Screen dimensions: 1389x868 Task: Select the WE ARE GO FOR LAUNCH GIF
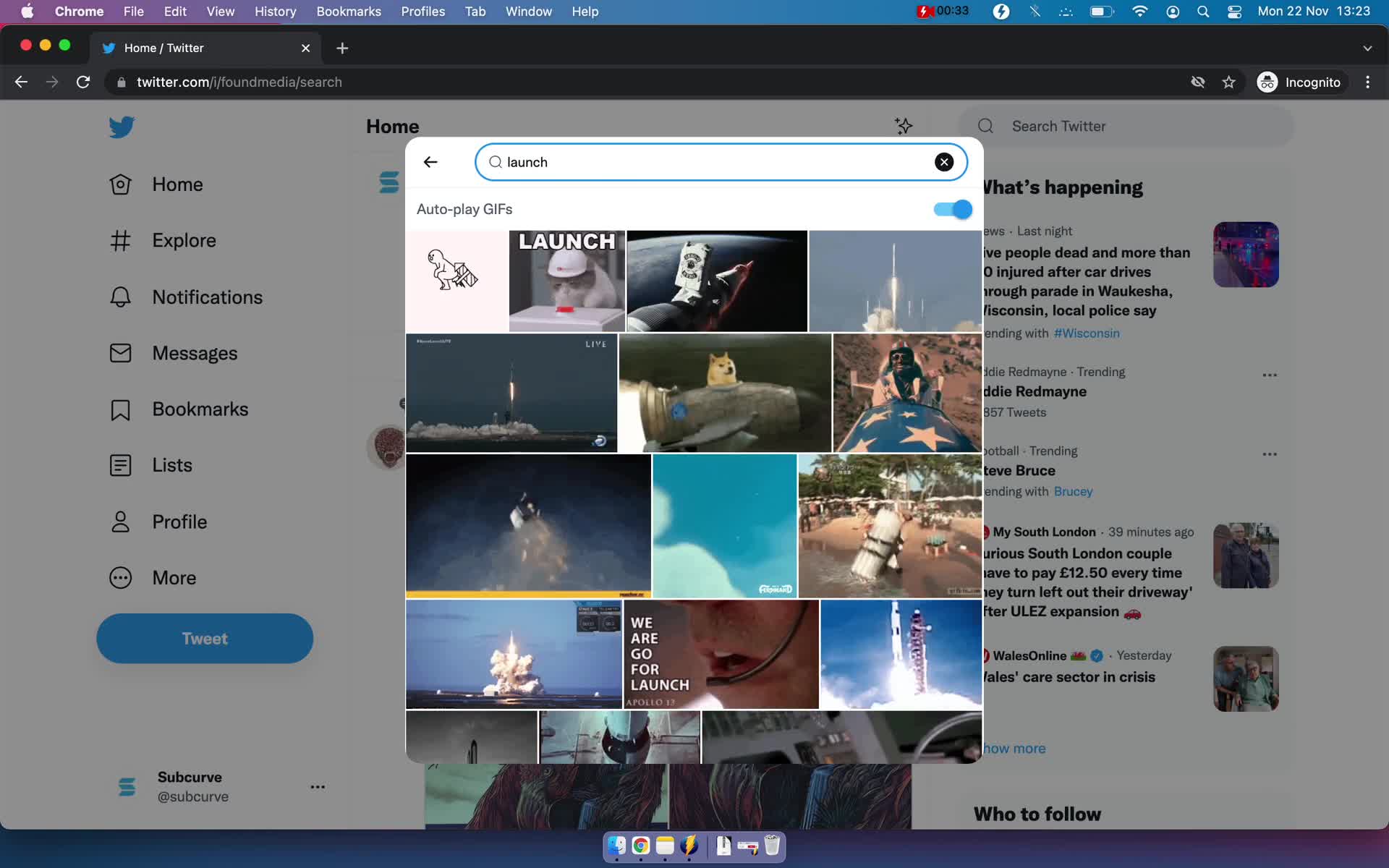[721, 654]
